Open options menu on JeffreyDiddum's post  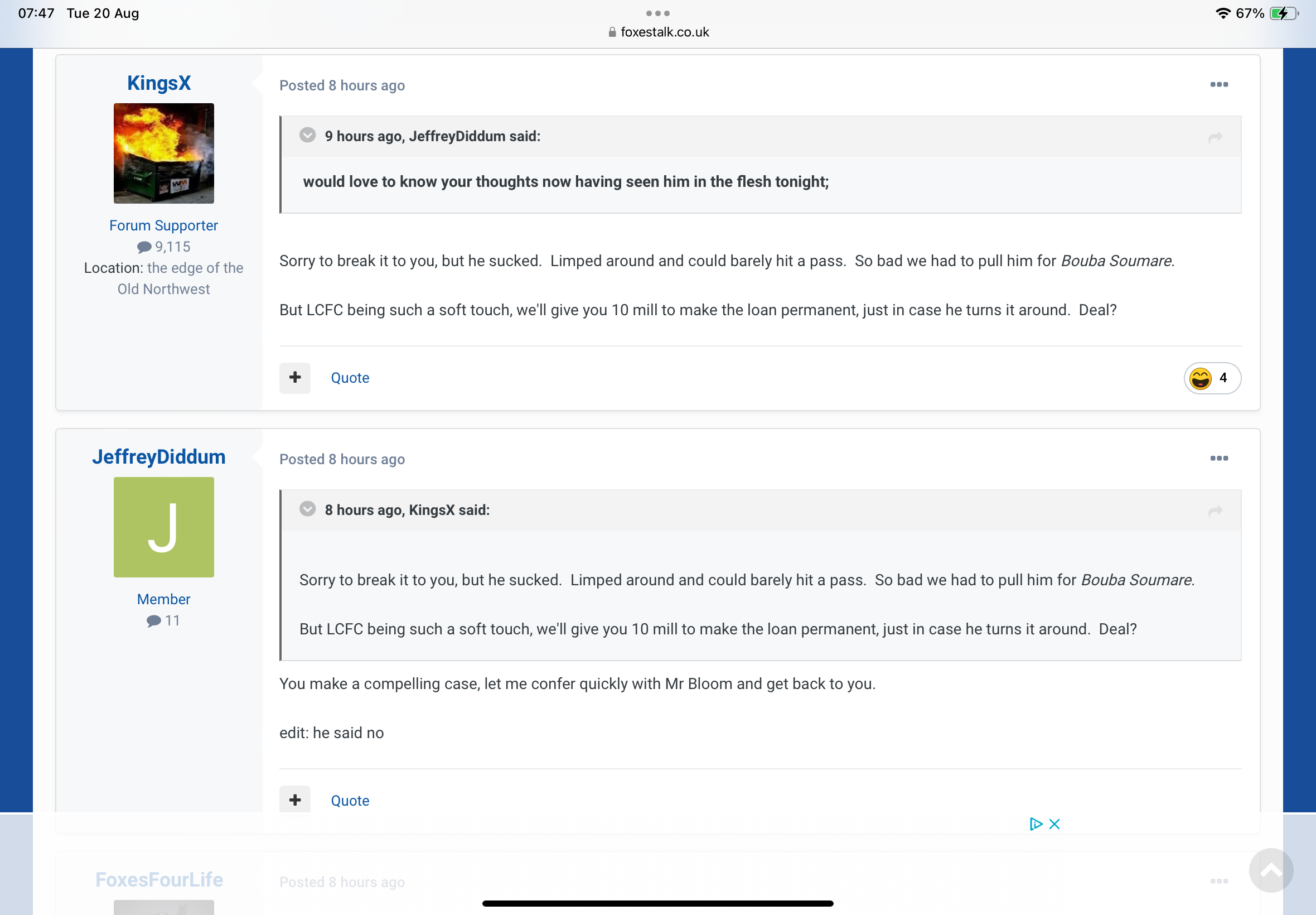click(1218, 459)
